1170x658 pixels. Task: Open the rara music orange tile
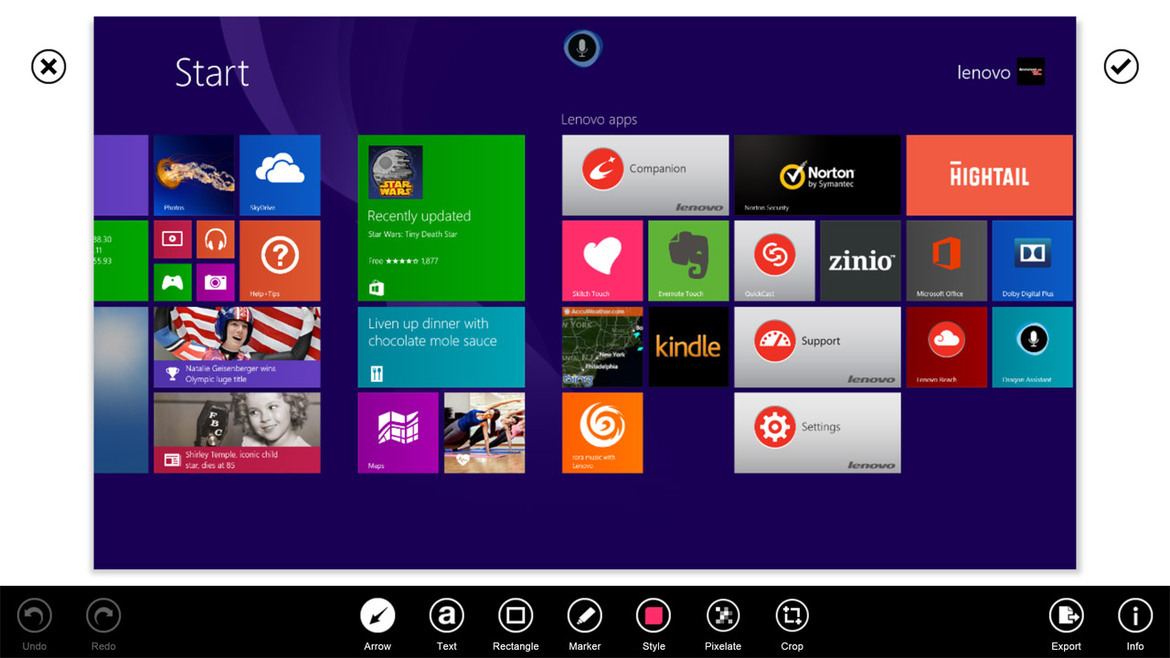click(602, 433)
